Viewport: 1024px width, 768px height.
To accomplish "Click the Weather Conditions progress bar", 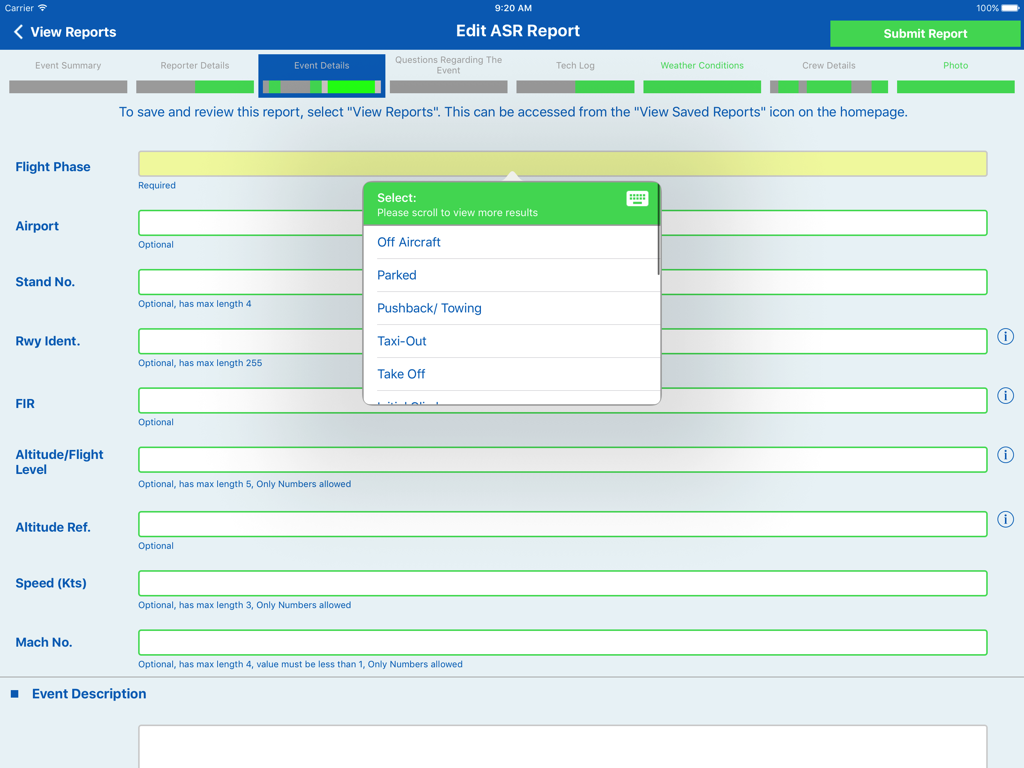I will pos(702,87).
